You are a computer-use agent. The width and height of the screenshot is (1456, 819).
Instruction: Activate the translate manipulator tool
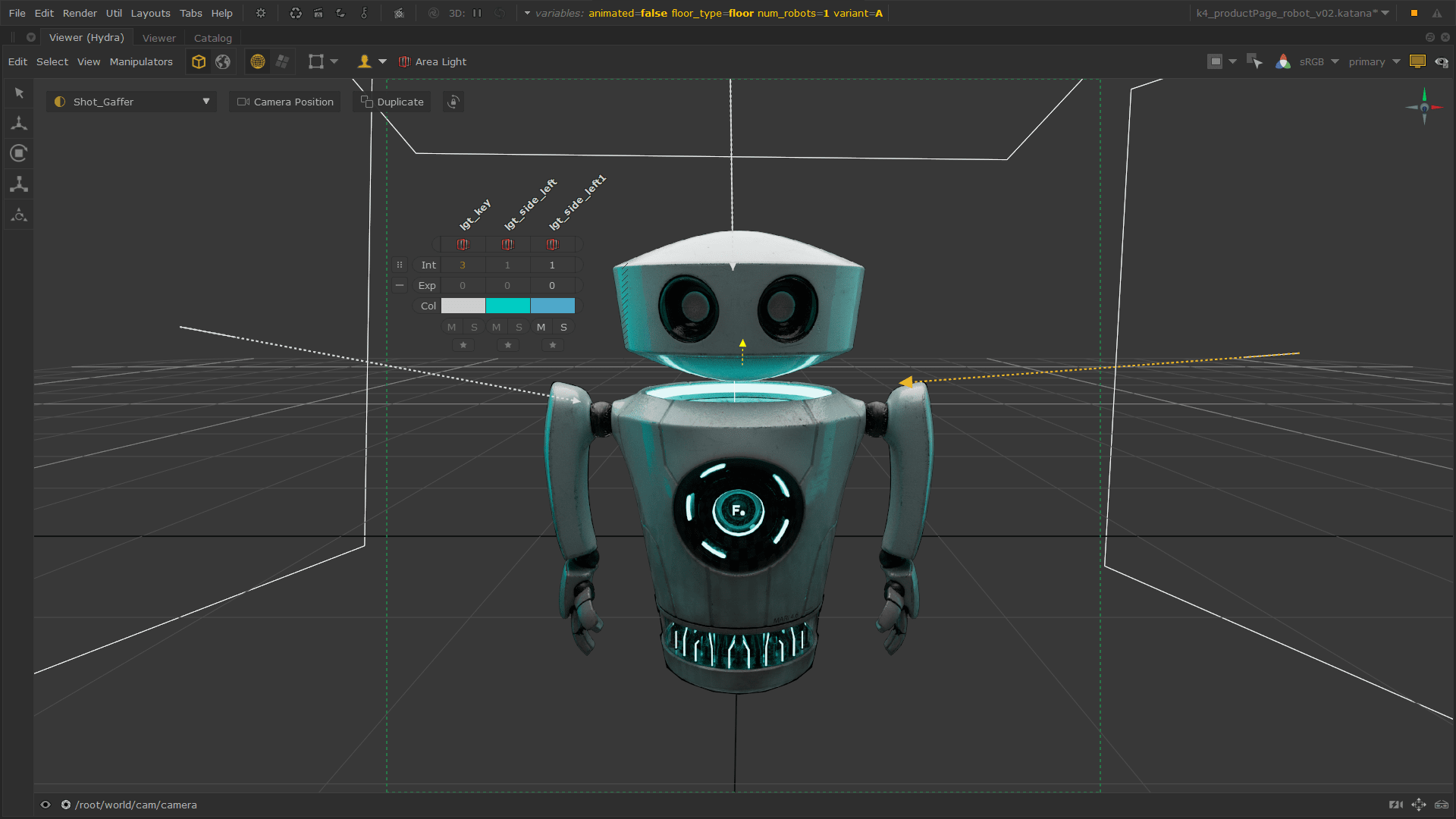click(19, 123)
